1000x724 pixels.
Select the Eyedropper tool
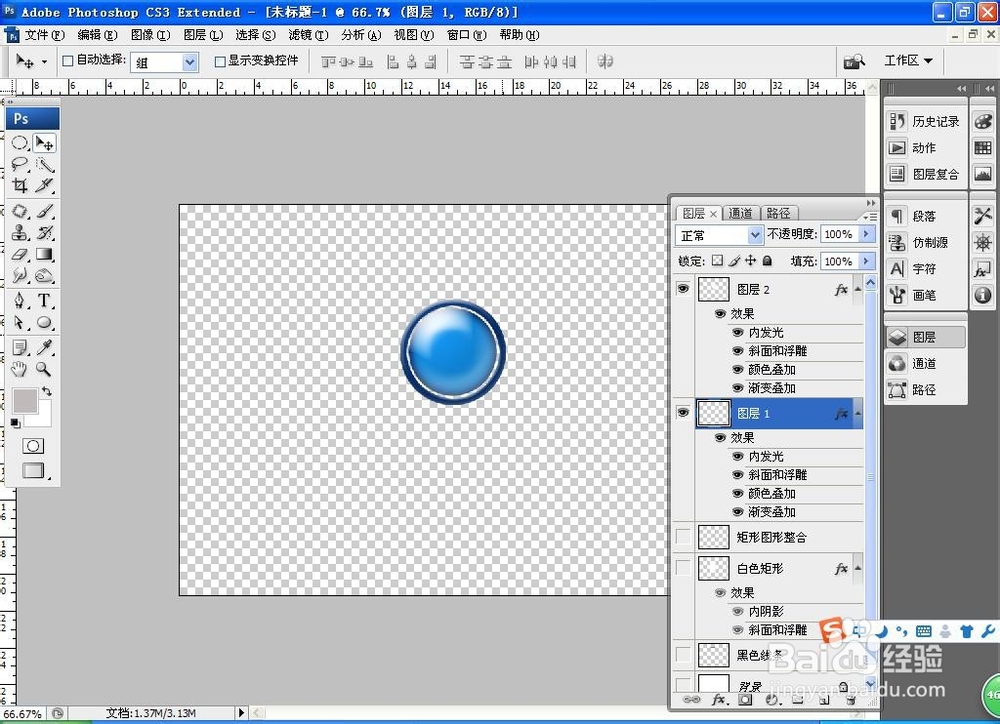44,347
